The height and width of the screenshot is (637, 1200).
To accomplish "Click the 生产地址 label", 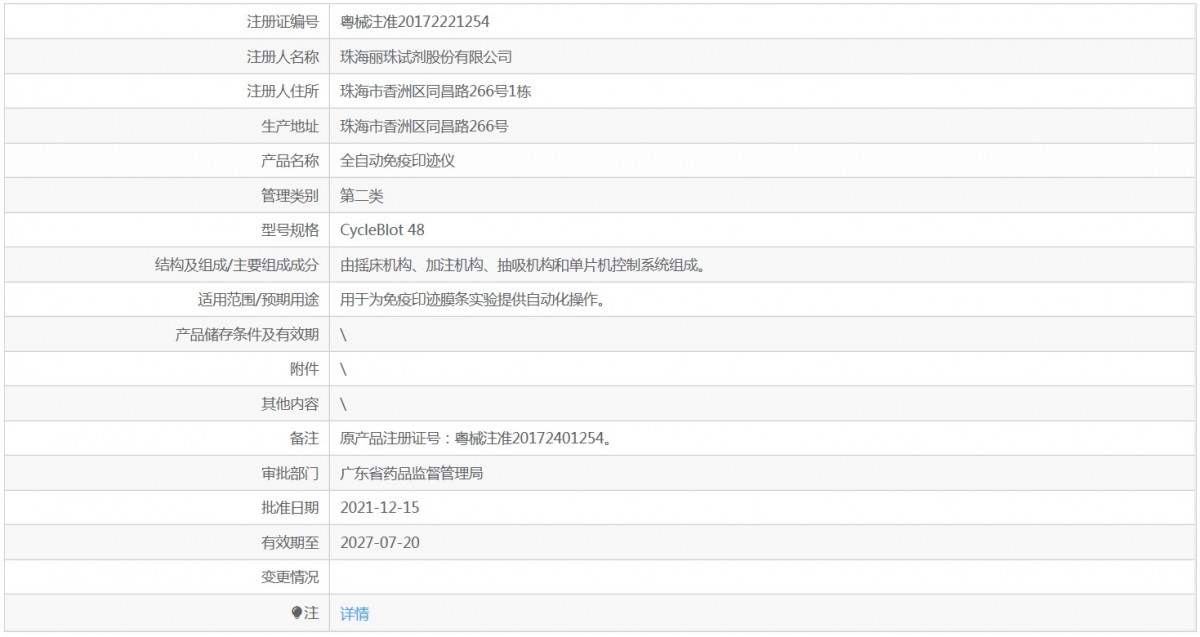I will [x=290, y=126].
